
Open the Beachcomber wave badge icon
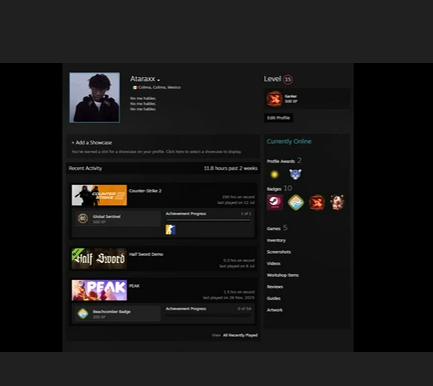296,202
